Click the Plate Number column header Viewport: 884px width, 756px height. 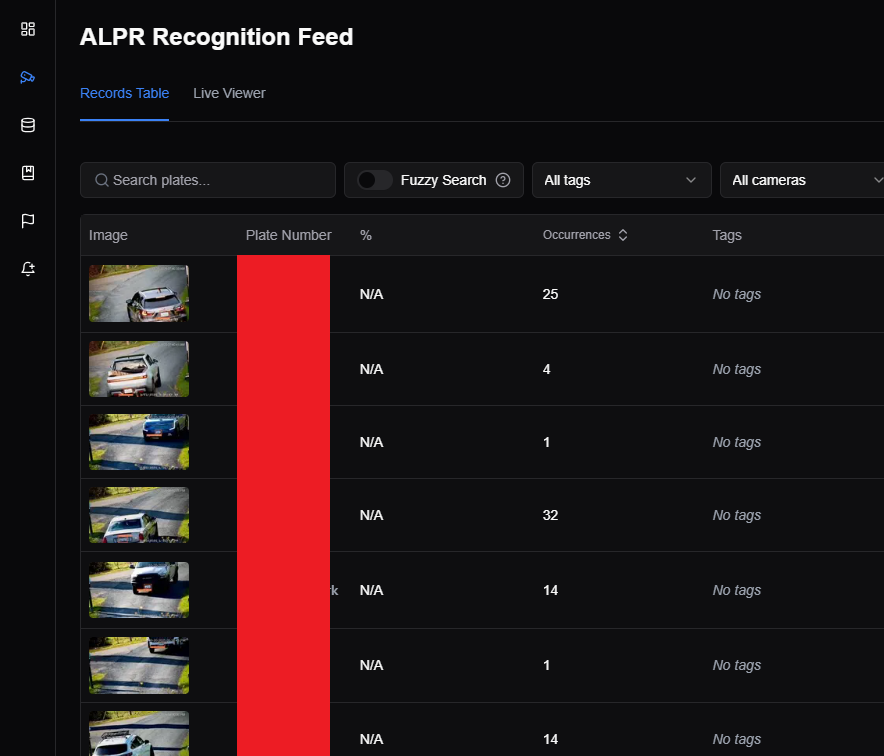288,235
